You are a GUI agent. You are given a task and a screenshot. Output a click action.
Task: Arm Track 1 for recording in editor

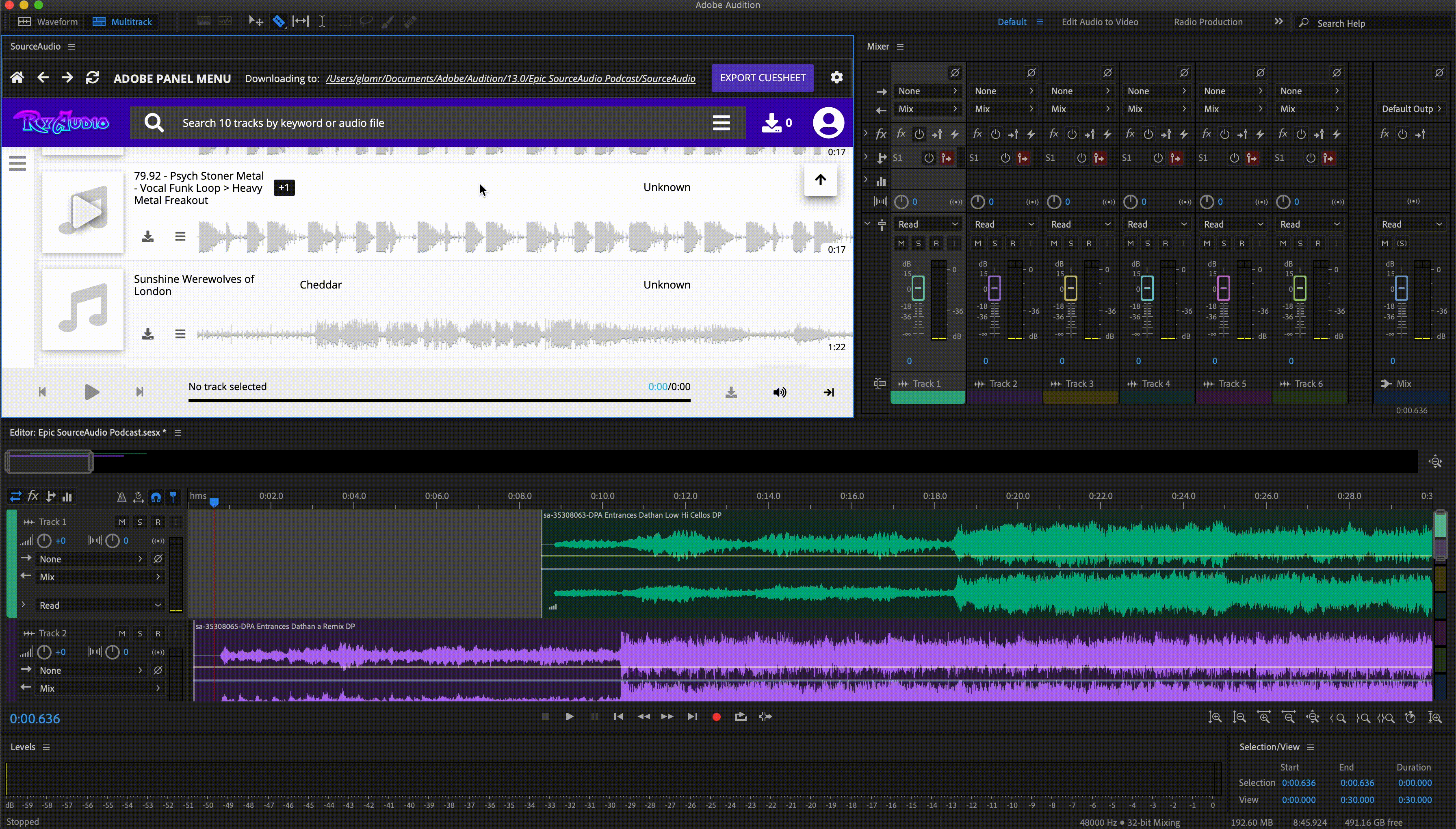158,521
